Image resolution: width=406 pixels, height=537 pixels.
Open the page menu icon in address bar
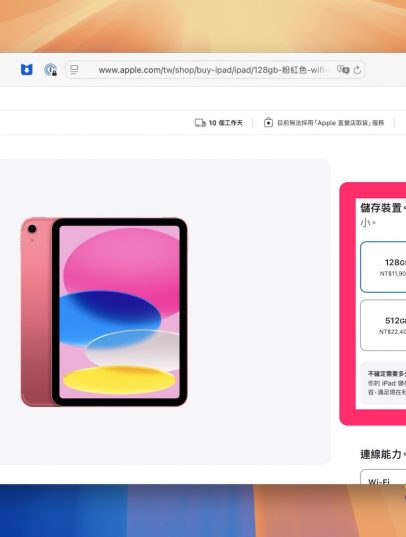point(74,70)
